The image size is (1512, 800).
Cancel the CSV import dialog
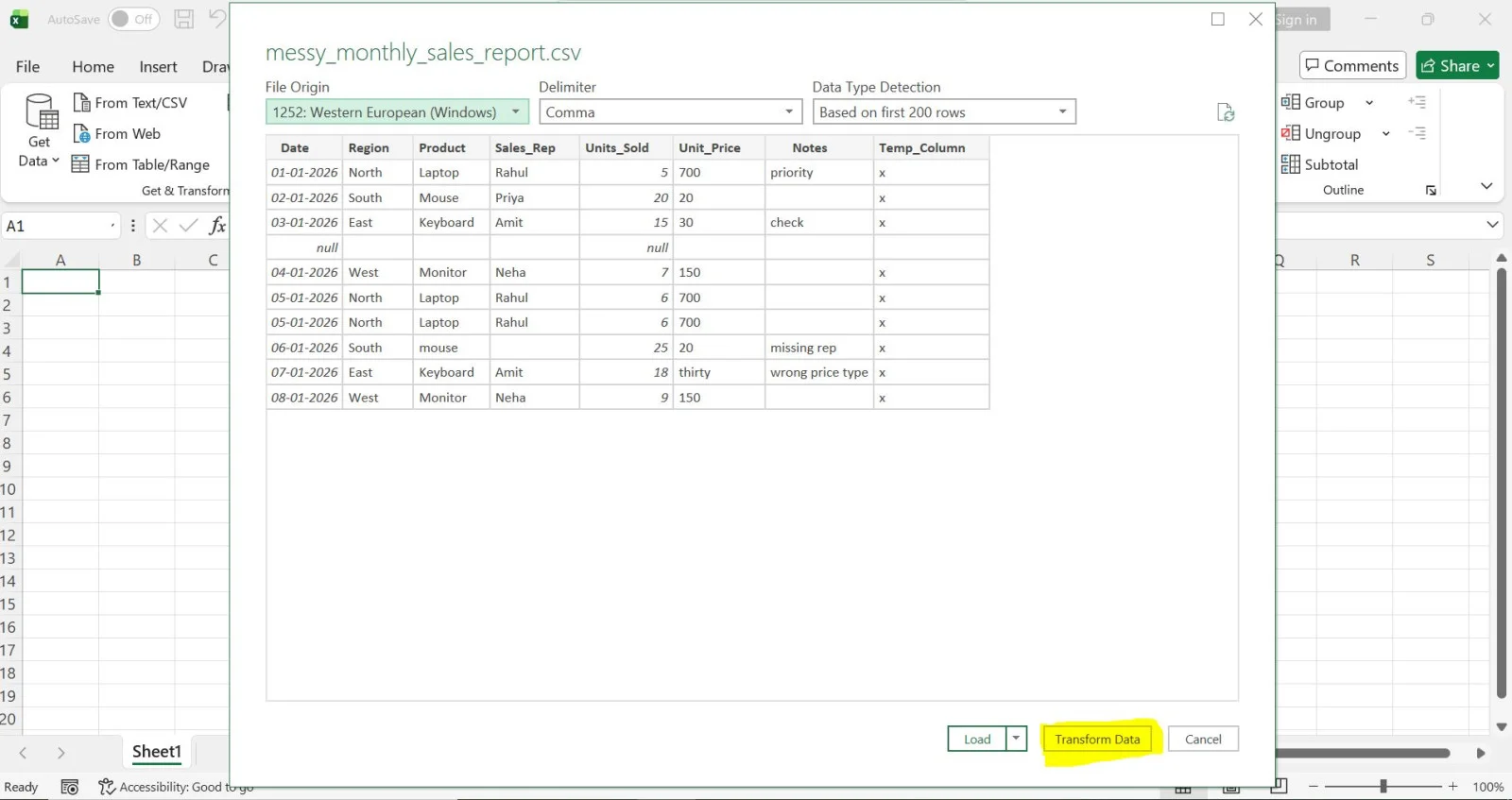(x=1203, y=739)
